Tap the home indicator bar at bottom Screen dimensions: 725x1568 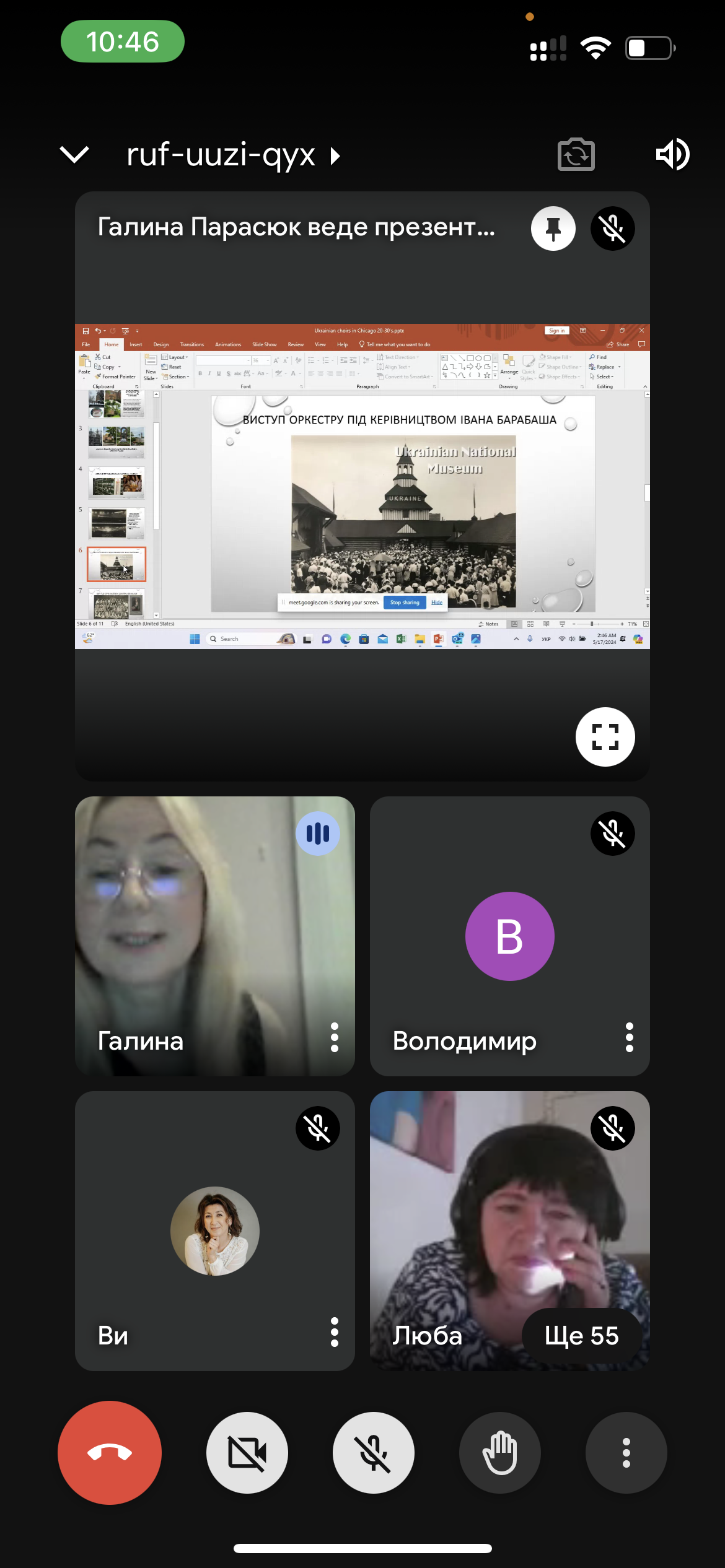point(362,1548)
